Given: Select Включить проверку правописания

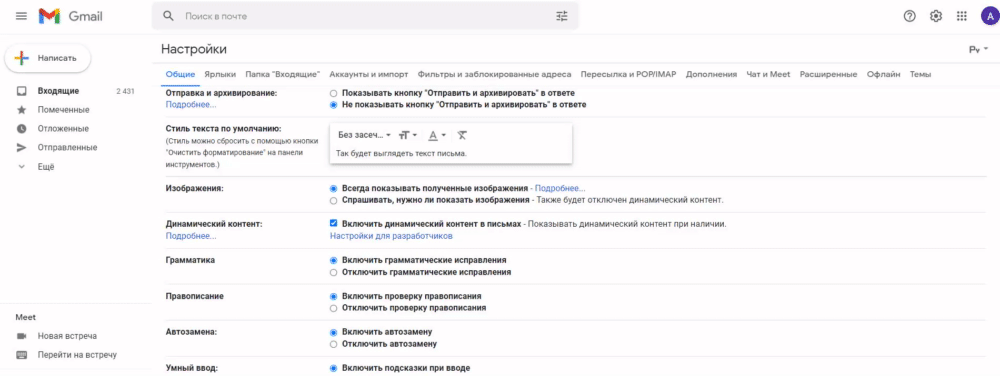Looking at the screenshot, I should pyautogui.click(x=334, y=296).
